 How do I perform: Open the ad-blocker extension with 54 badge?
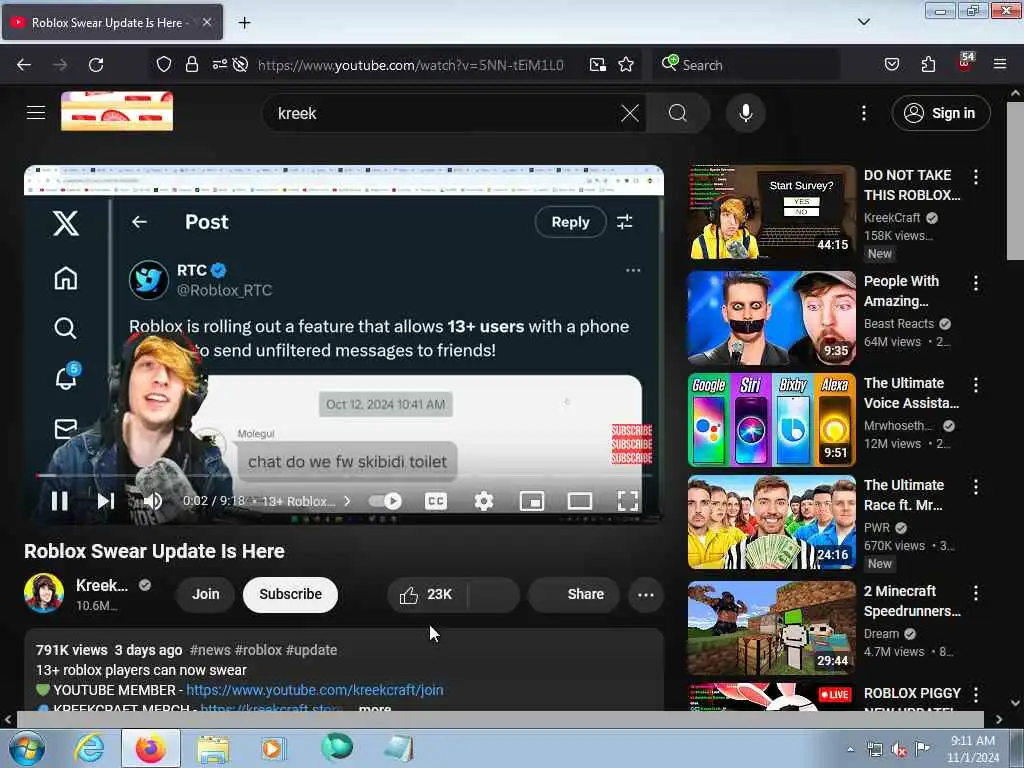pos(965,63)
